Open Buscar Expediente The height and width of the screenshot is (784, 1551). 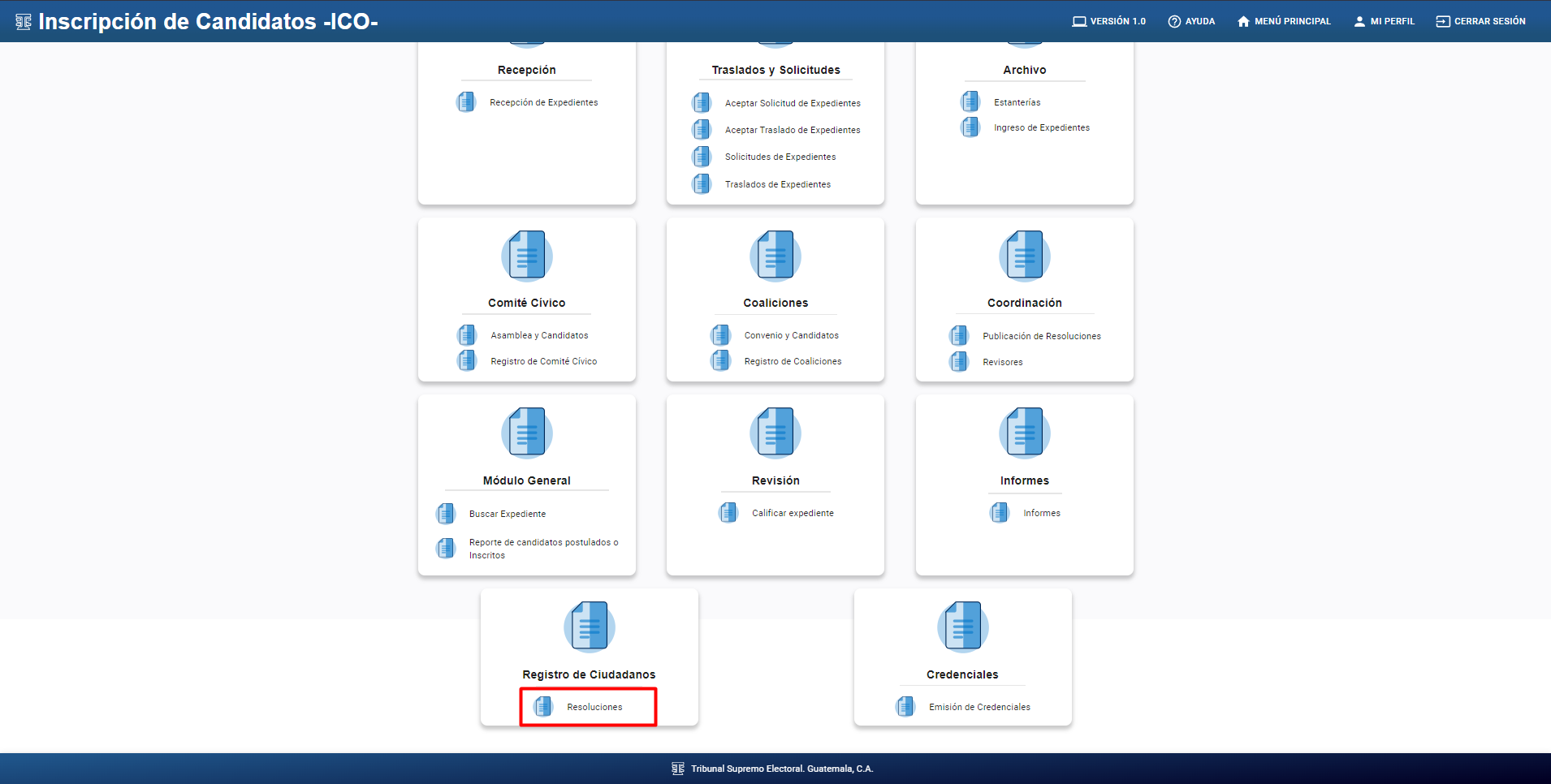click(508, 514)
